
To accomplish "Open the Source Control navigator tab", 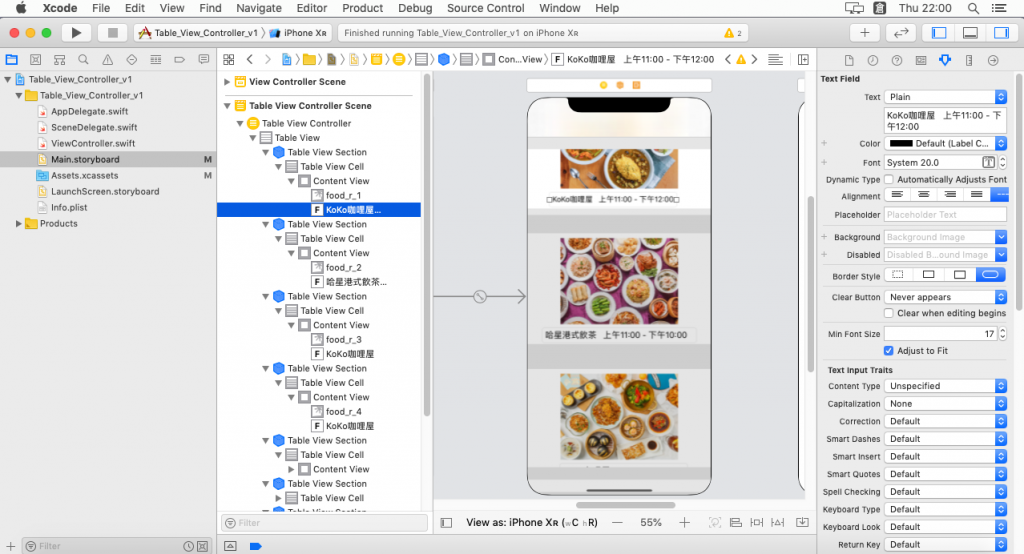I will tap(35, 59).
